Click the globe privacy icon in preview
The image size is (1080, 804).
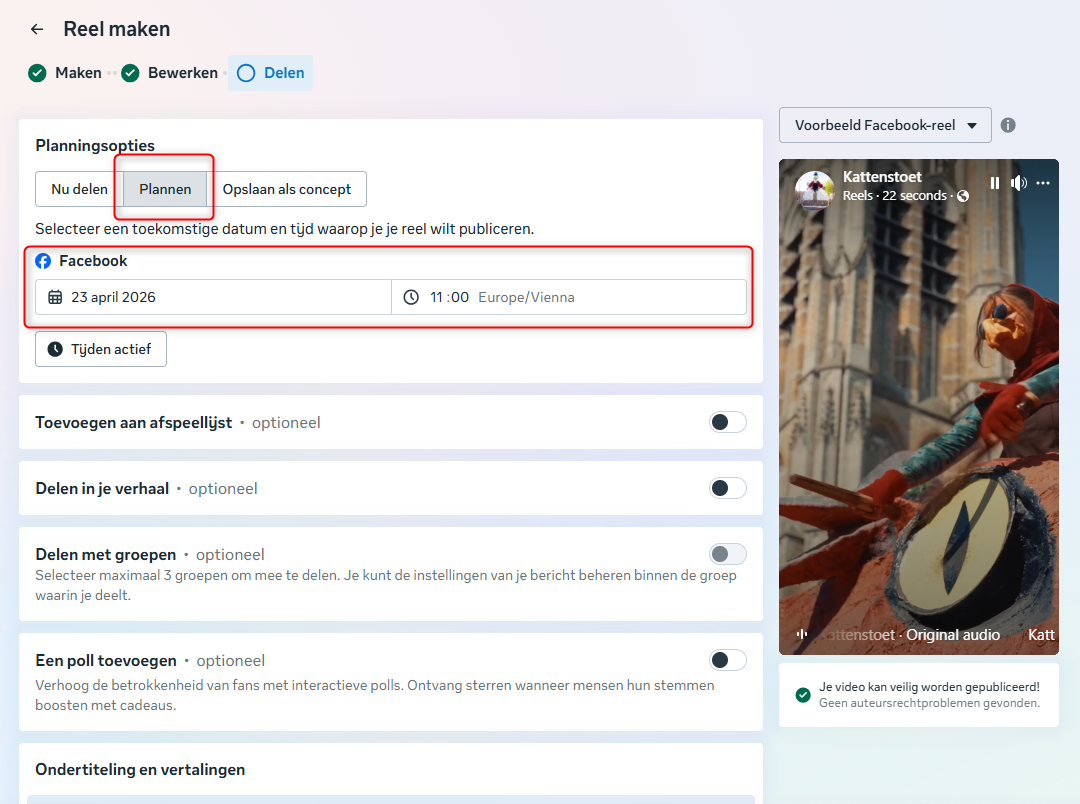click(x=963, y=196)
